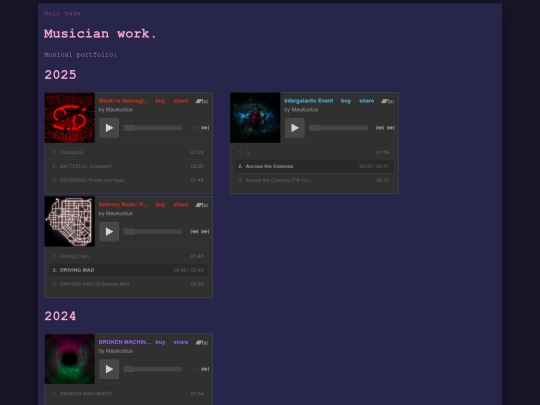The image size is (540, 405).
Task: Open Bandcamp logo in BROKEN MACHINERY player
Action: (x=202, y=343)
